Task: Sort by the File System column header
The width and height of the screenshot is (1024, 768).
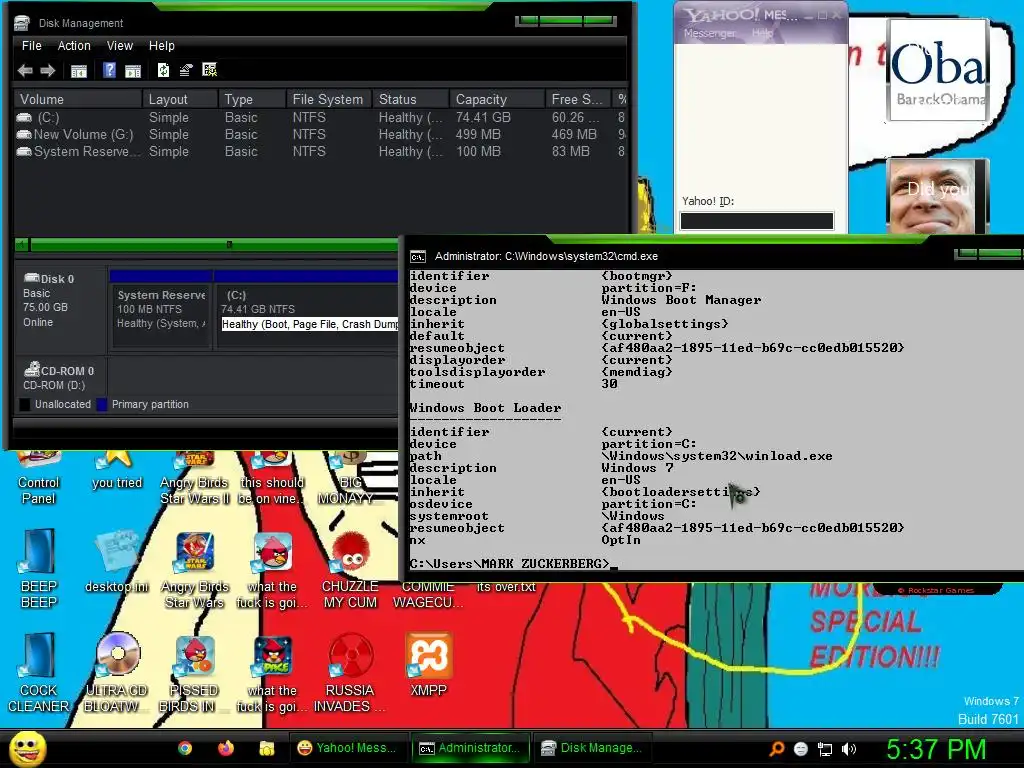Action: pyautogui.click(x=328, y=99)
